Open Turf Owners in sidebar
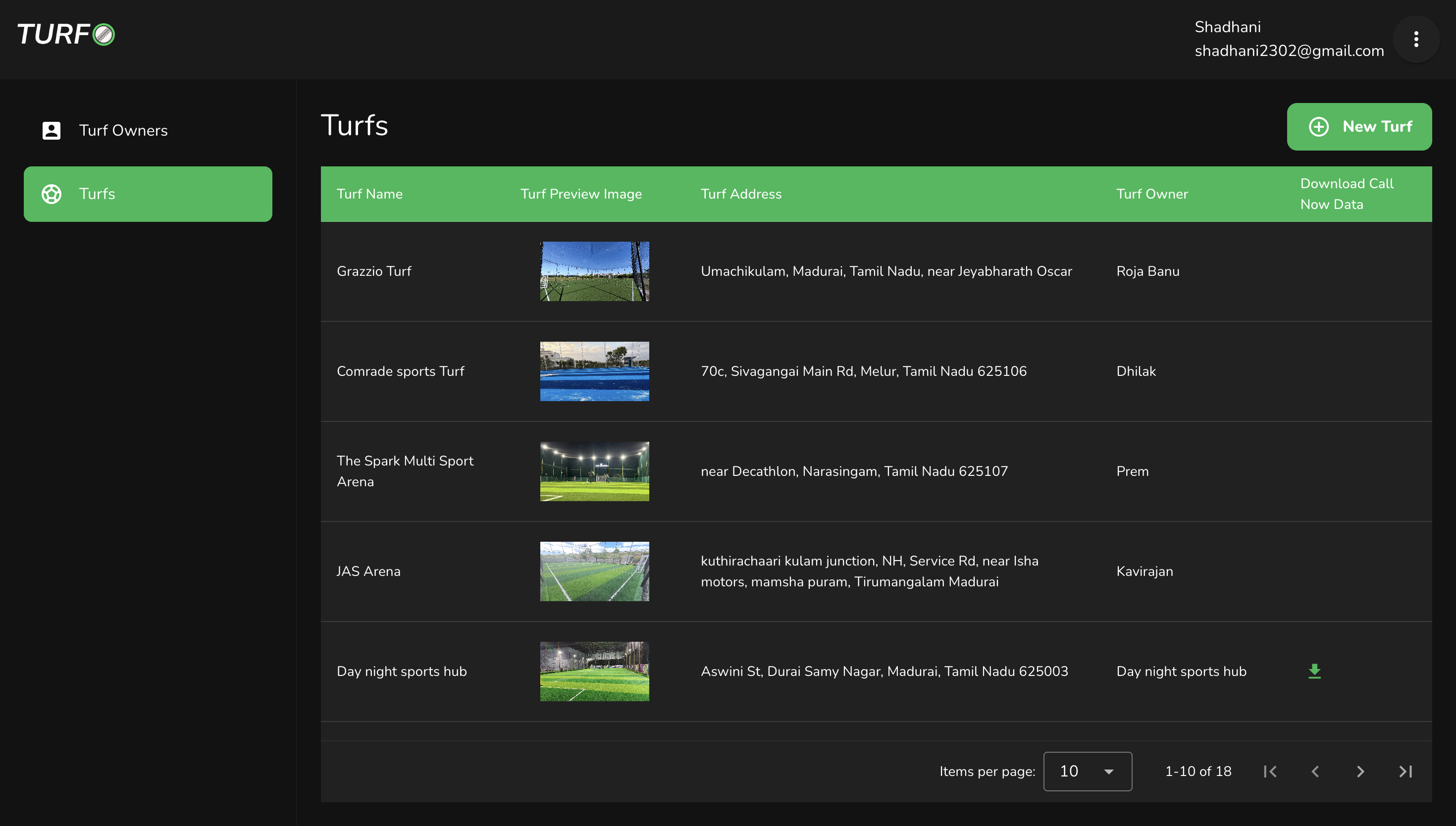Image resolution: width=1456 pixels, height=826 pixels. tap(123, 130)
